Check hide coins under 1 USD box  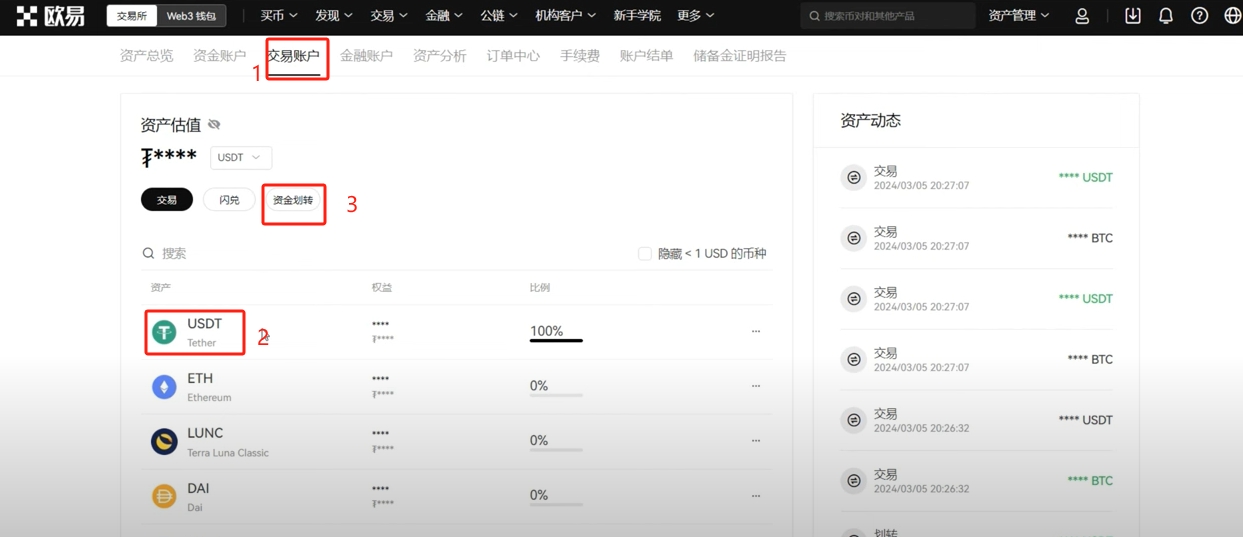[x=645, y=254]
